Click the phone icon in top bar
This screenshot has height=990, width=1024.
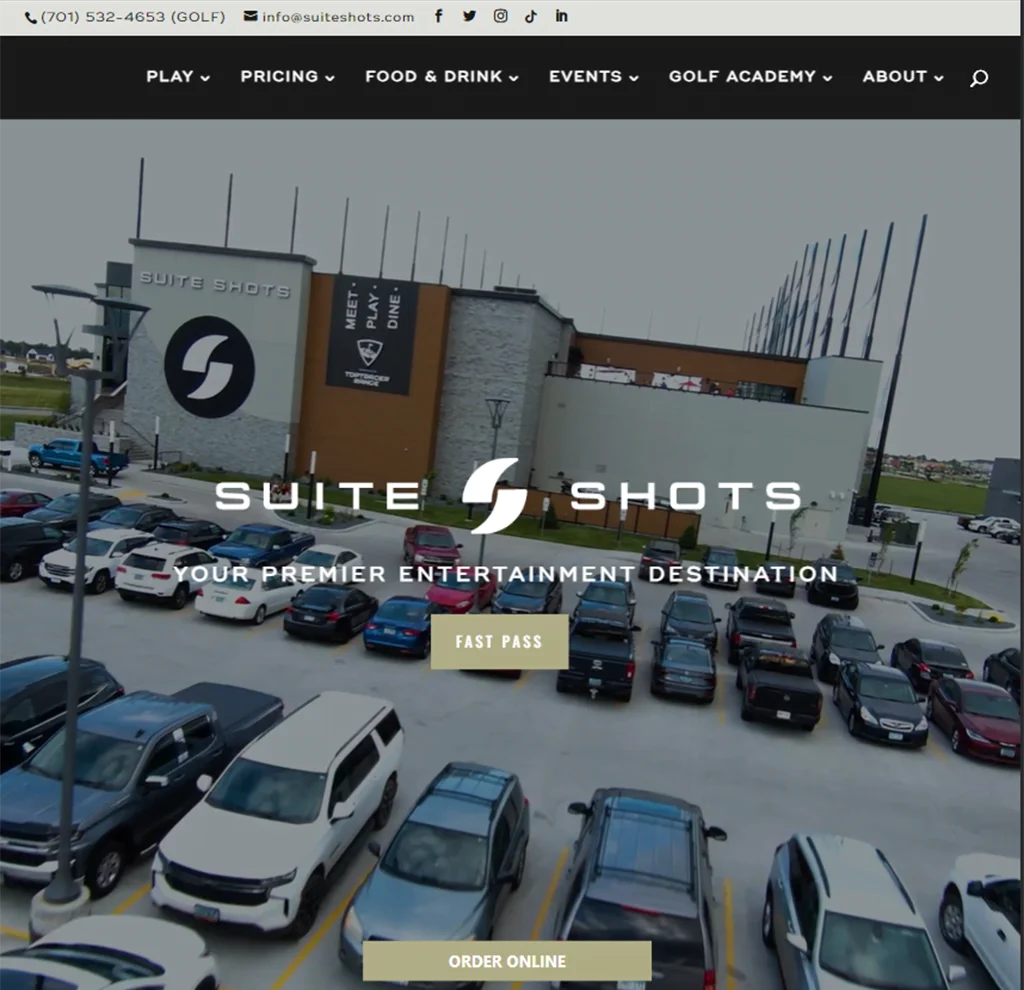[31, 18]
